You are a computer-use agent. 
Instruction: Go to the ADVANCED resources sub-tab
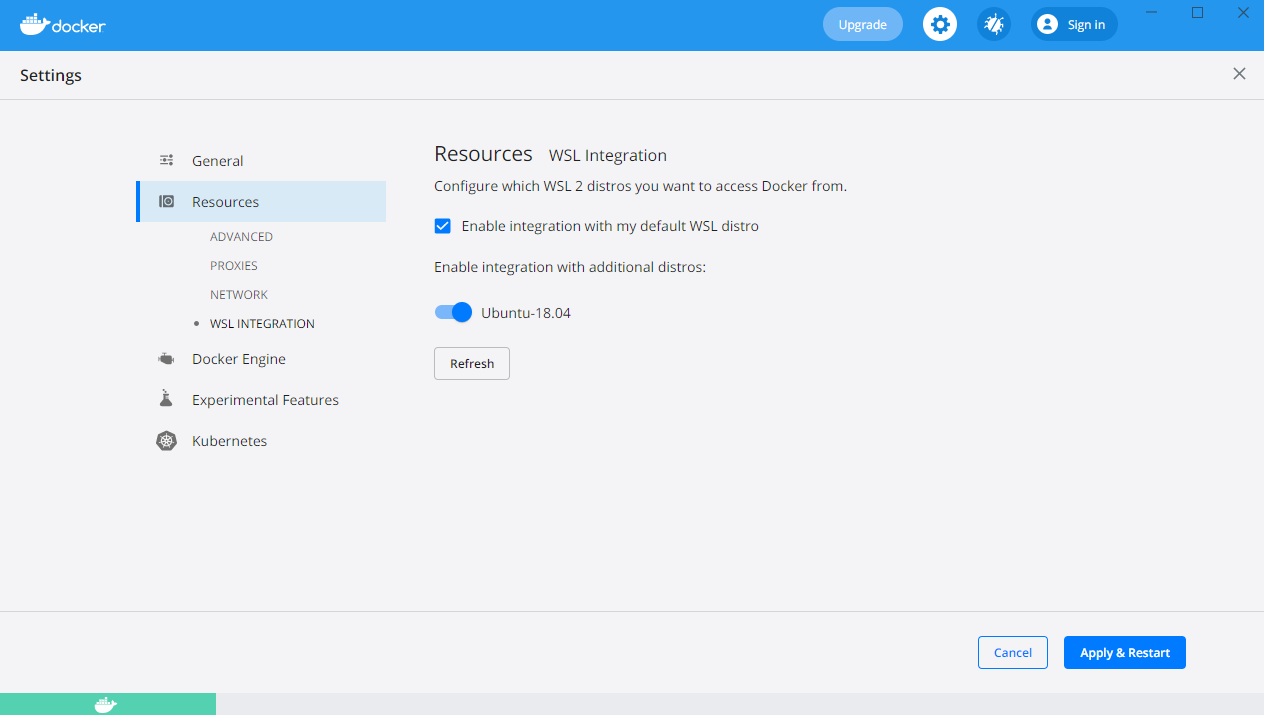coord(241,237)
